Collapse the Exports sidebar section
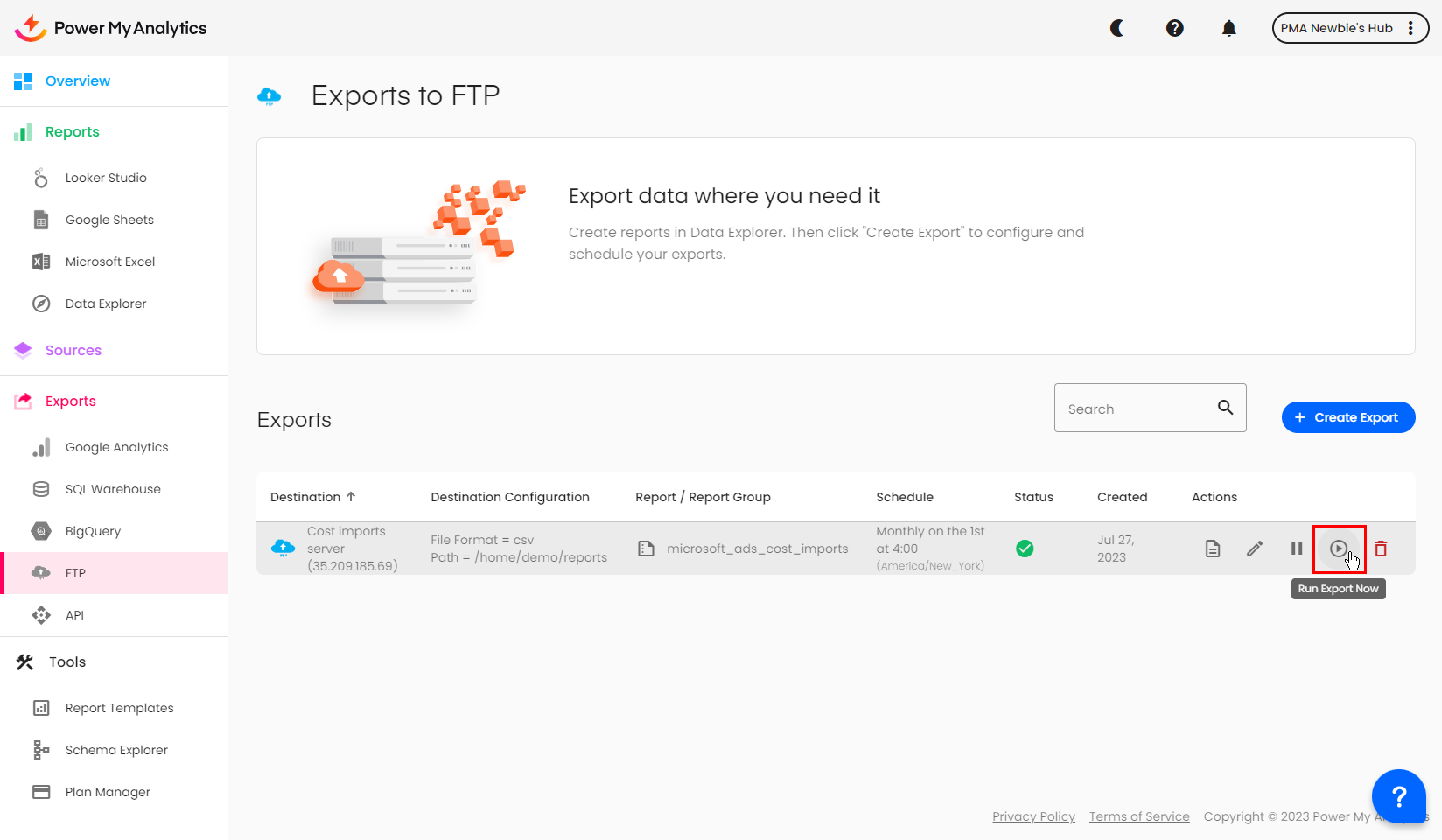This screenshot has width=1442, height=840. 71,402
